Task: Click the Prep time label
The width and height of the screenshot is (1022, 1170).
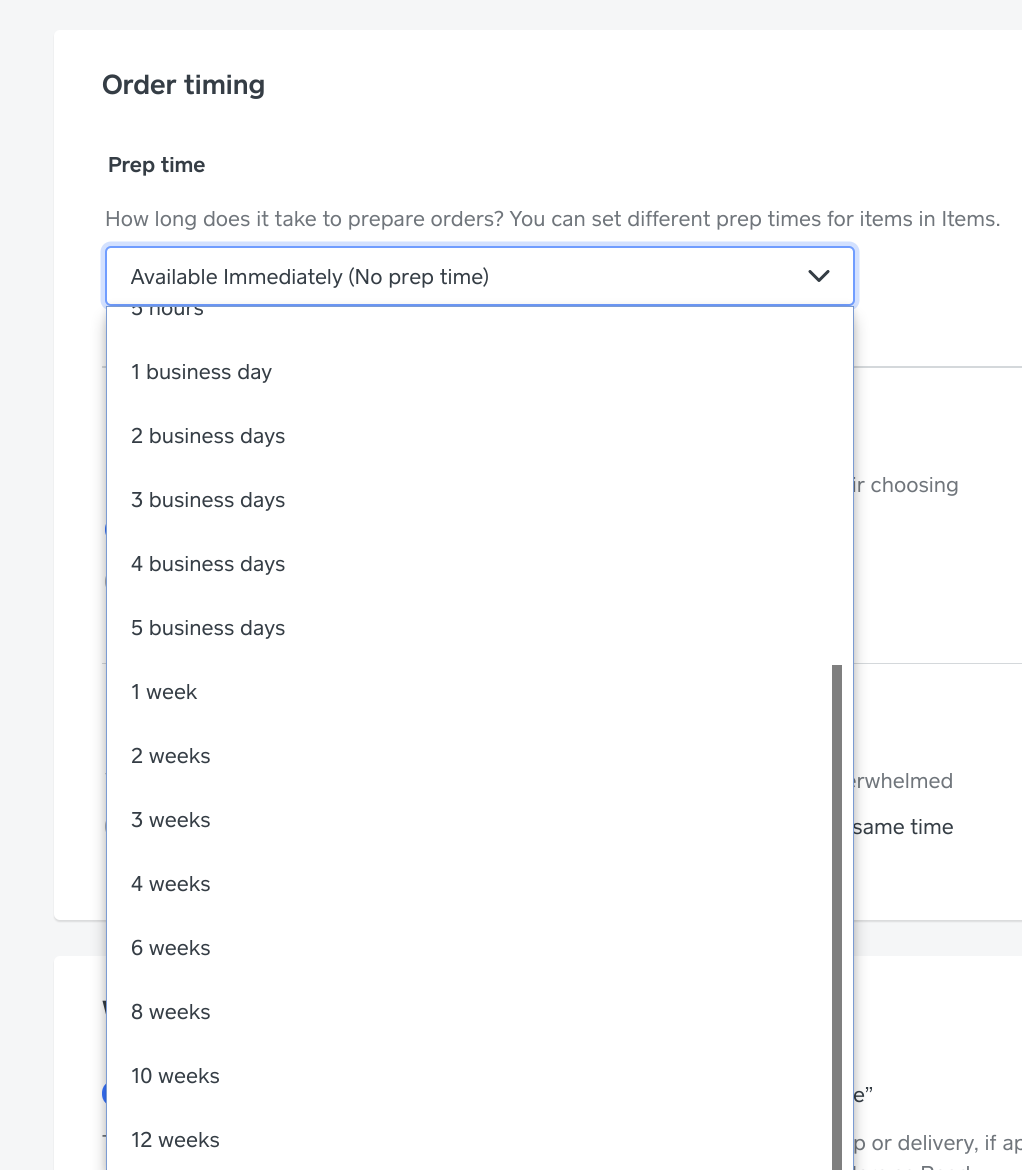Action: click(x=157, y=165)
